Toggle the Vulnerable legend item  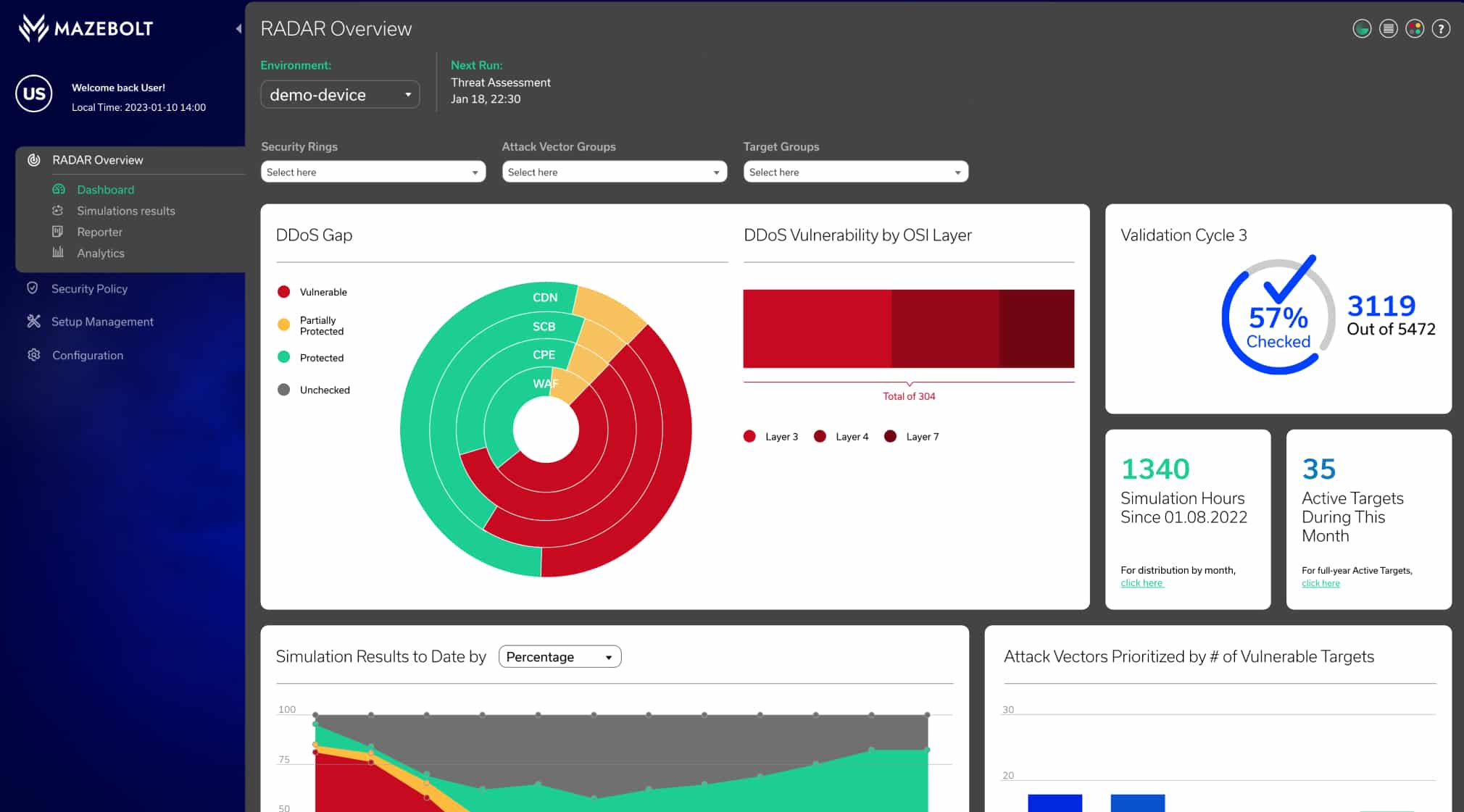(x=312, y=292)
